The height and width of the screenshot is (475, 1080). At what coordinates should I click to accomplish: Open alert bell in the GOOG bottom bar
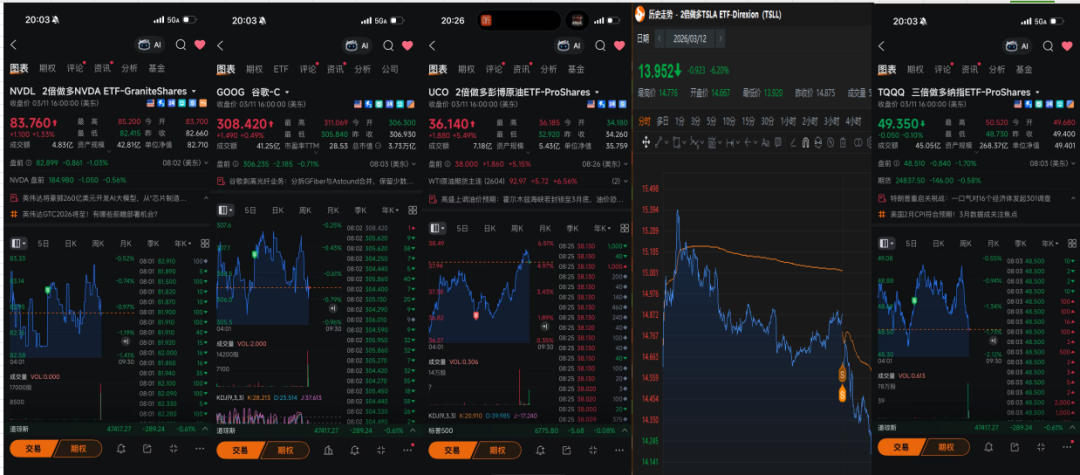pyautogui.click(x=354, y=450)
